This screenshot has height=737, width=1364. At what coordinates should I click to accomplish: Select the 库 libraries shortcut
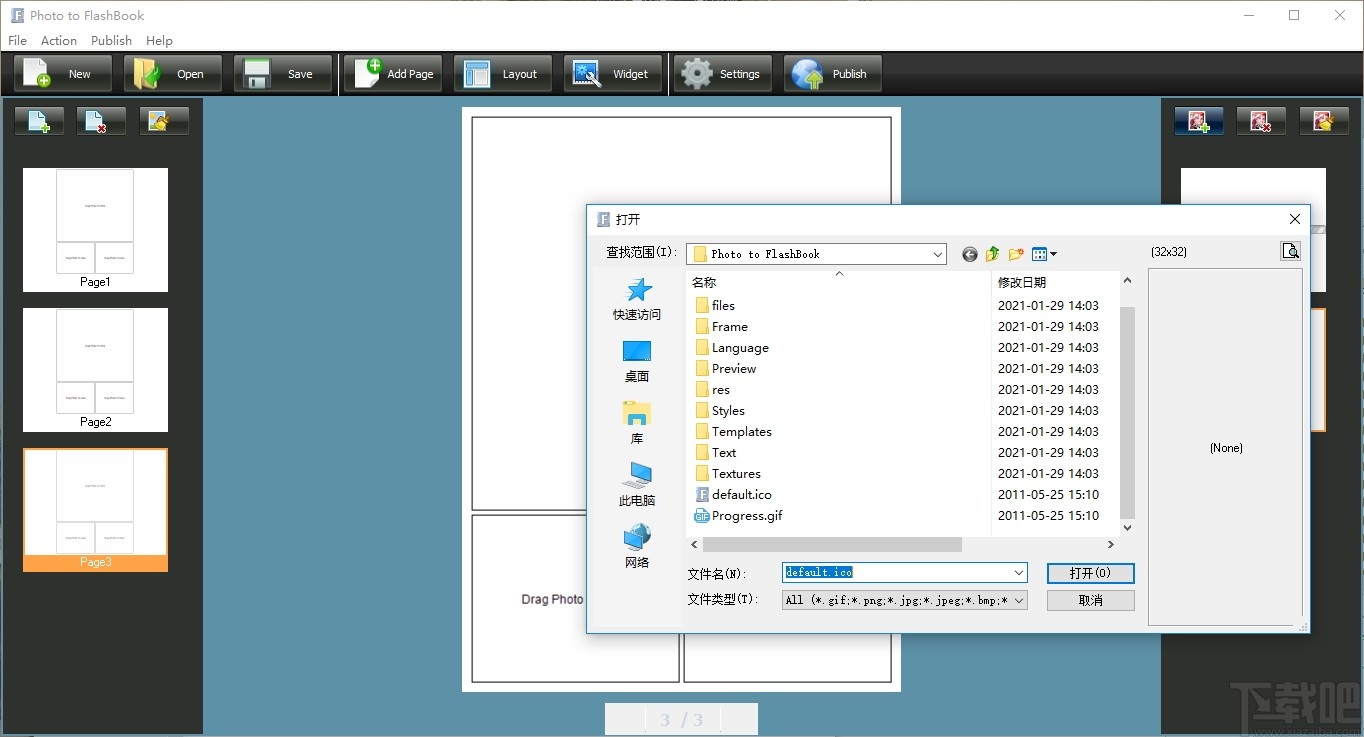pos(637,423)
